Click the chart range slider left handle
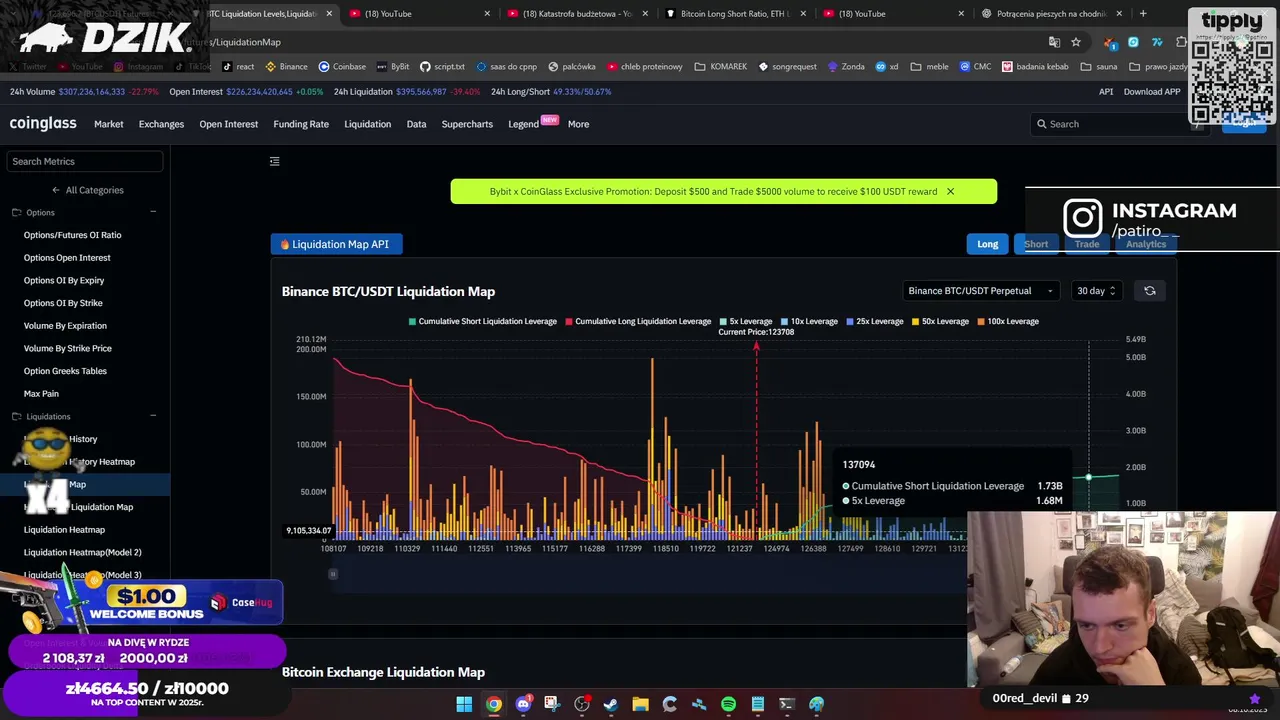This screenshot has width=1280, height=720. pyautogui.click(x=333, y=574)
